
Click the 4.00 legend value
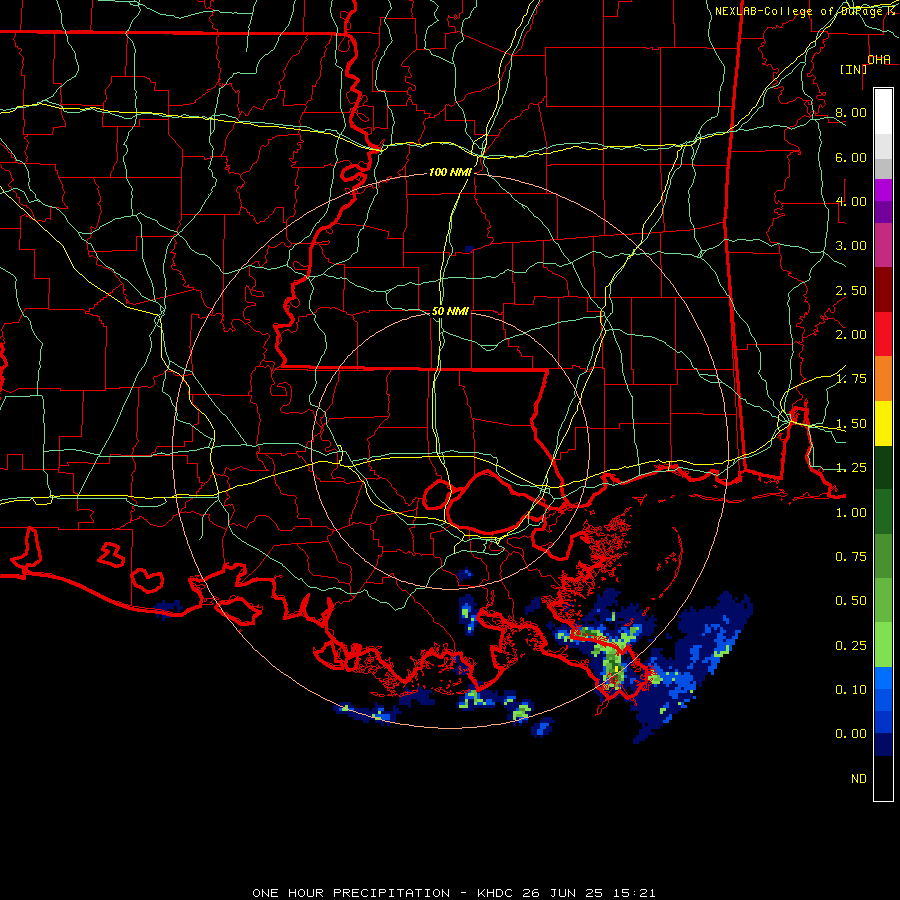(x=851, y=201)
